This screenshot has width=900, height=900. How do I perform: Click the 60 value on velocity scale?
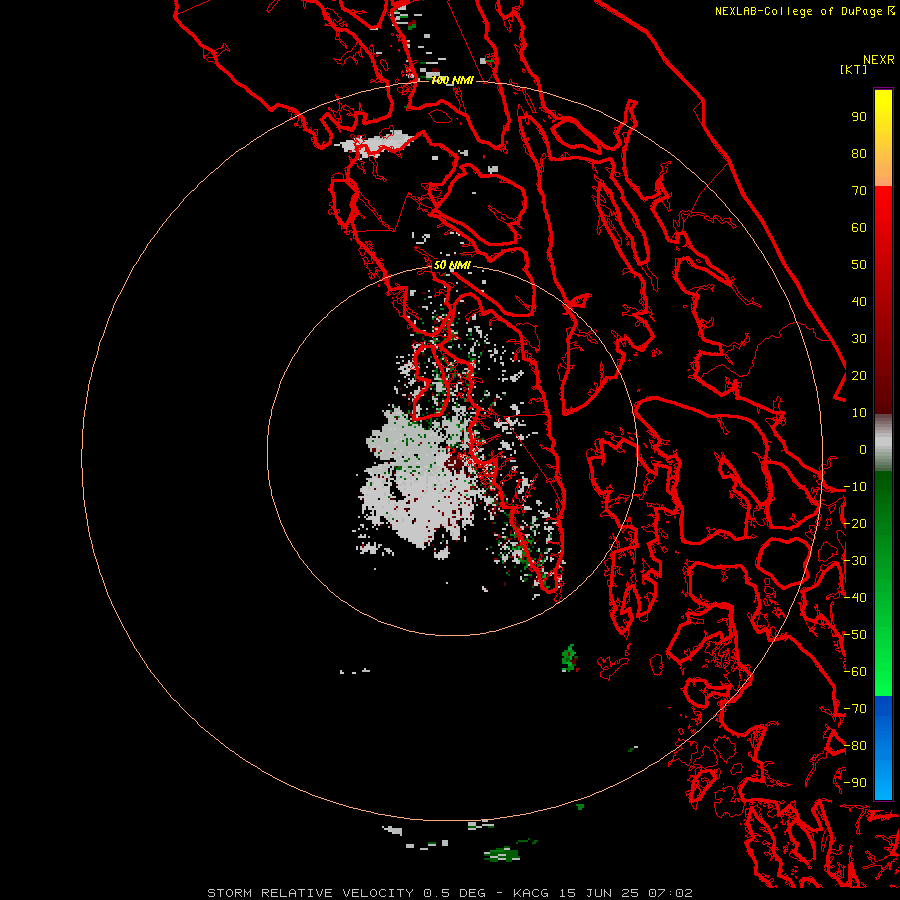(x=859, y=228)
